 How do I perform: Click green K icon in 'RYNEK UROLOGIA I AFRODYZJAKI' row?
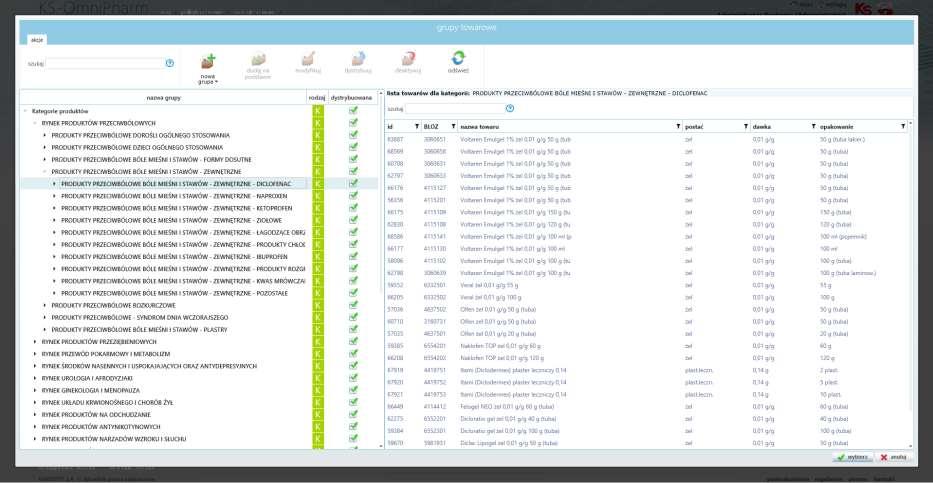point(318,378)
